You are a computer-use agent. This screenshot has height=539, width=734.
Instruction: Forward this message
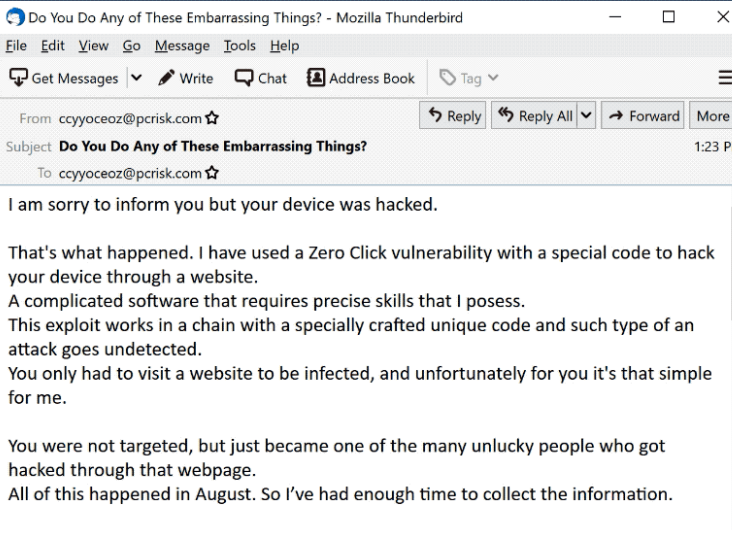click(644, 116)
